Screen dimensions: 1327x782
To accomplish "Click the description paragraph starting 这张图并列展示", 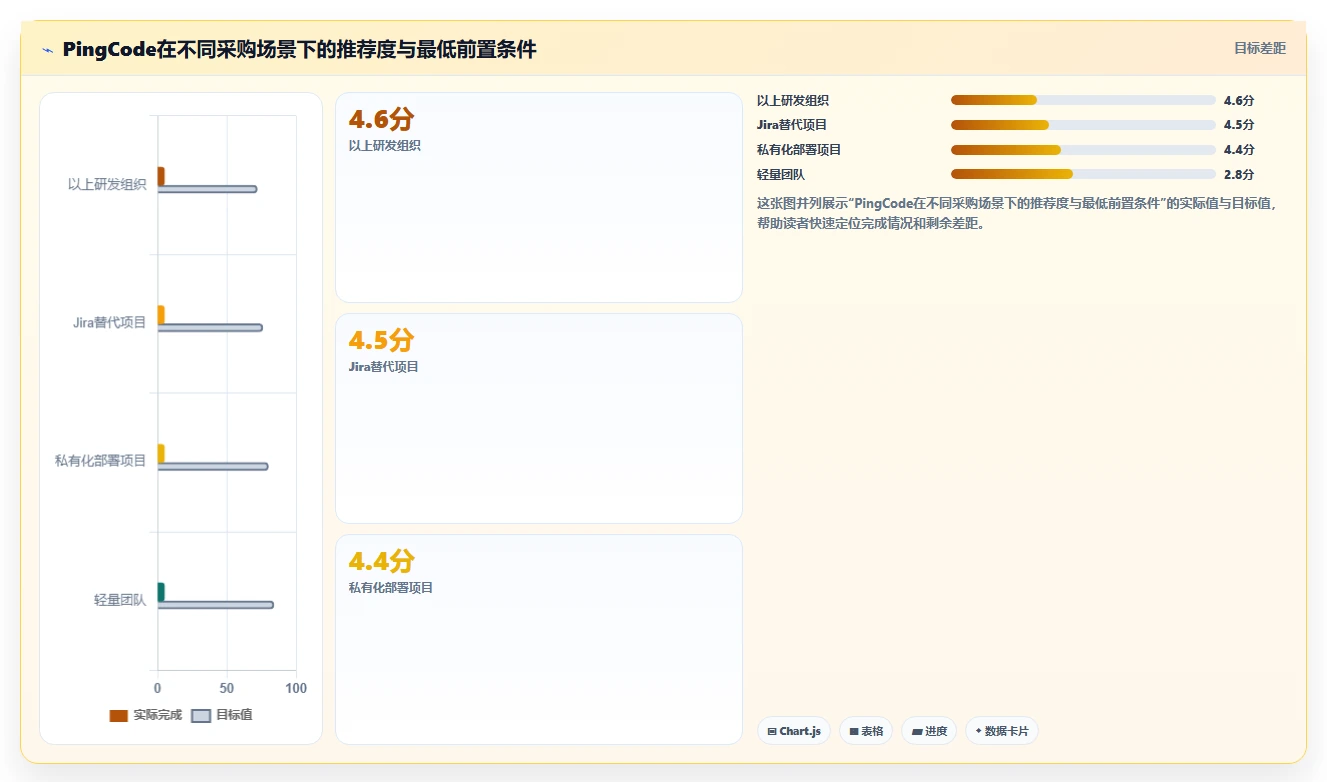I will tap(1018, 213).
